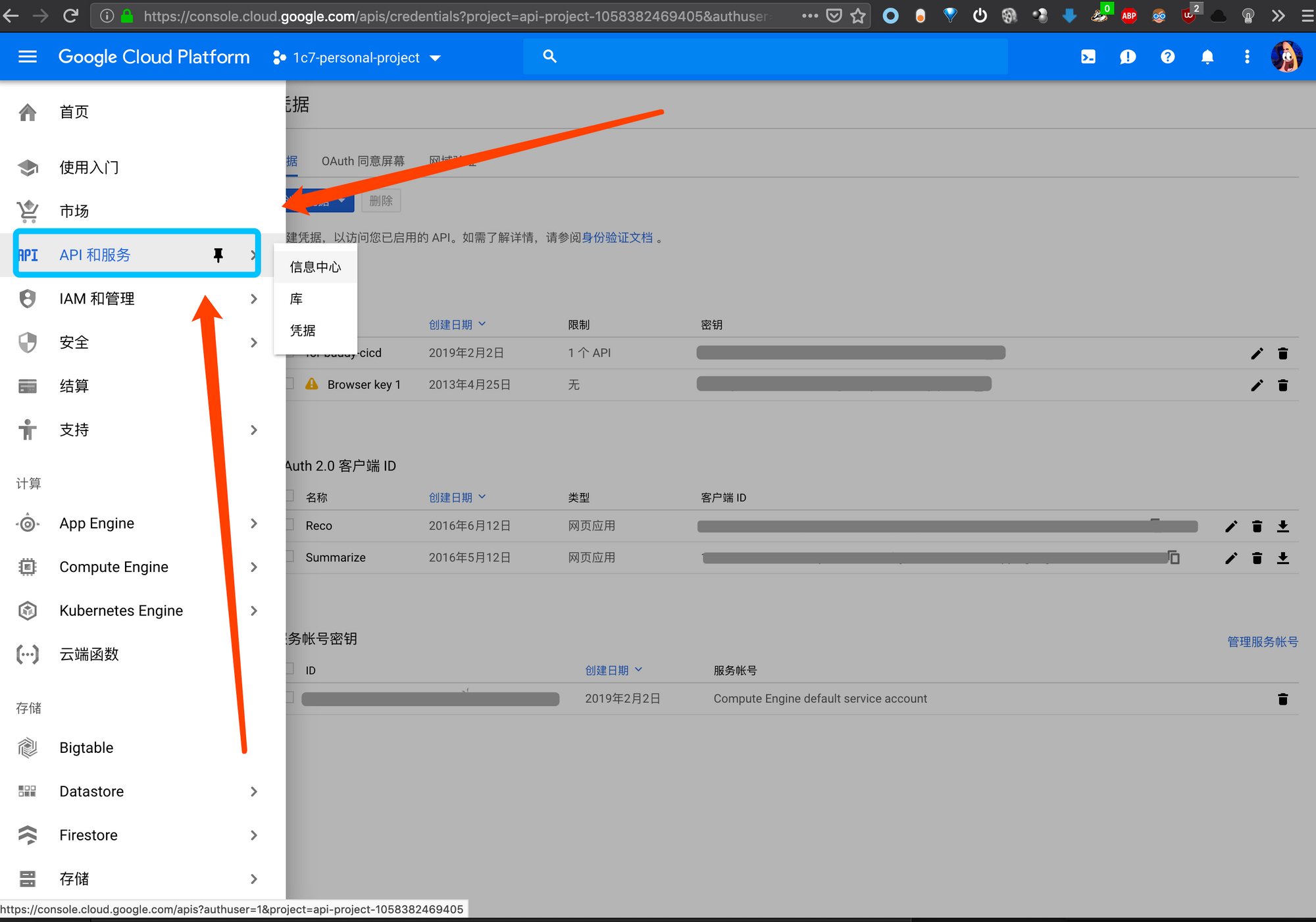Open the Cloud Shell terminal icon
Screen dimensions: 1316x922
coord(1088,57)
